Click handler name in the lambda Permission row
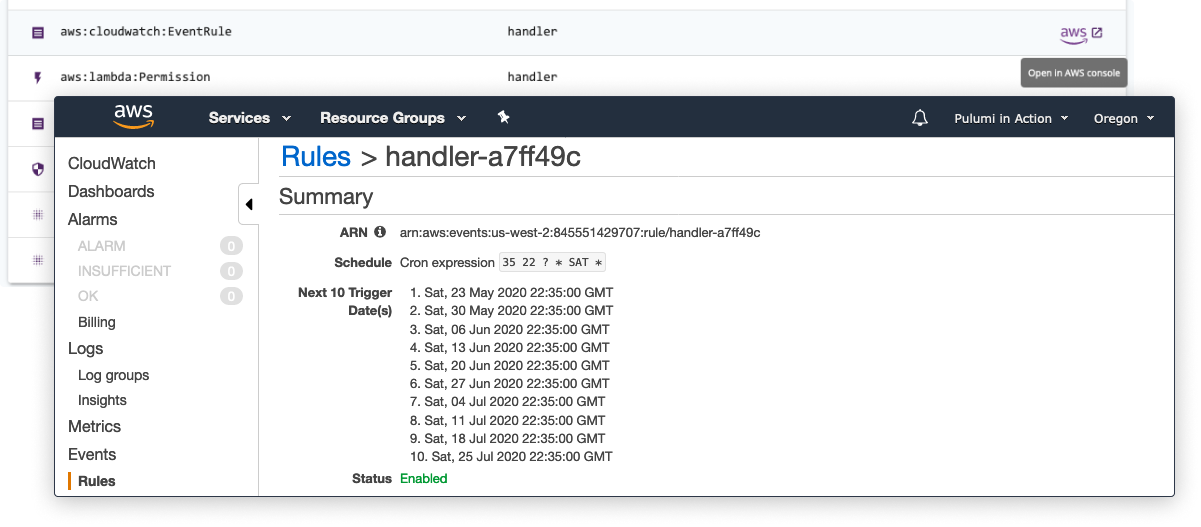1201x527 pixels. point(532,77)
